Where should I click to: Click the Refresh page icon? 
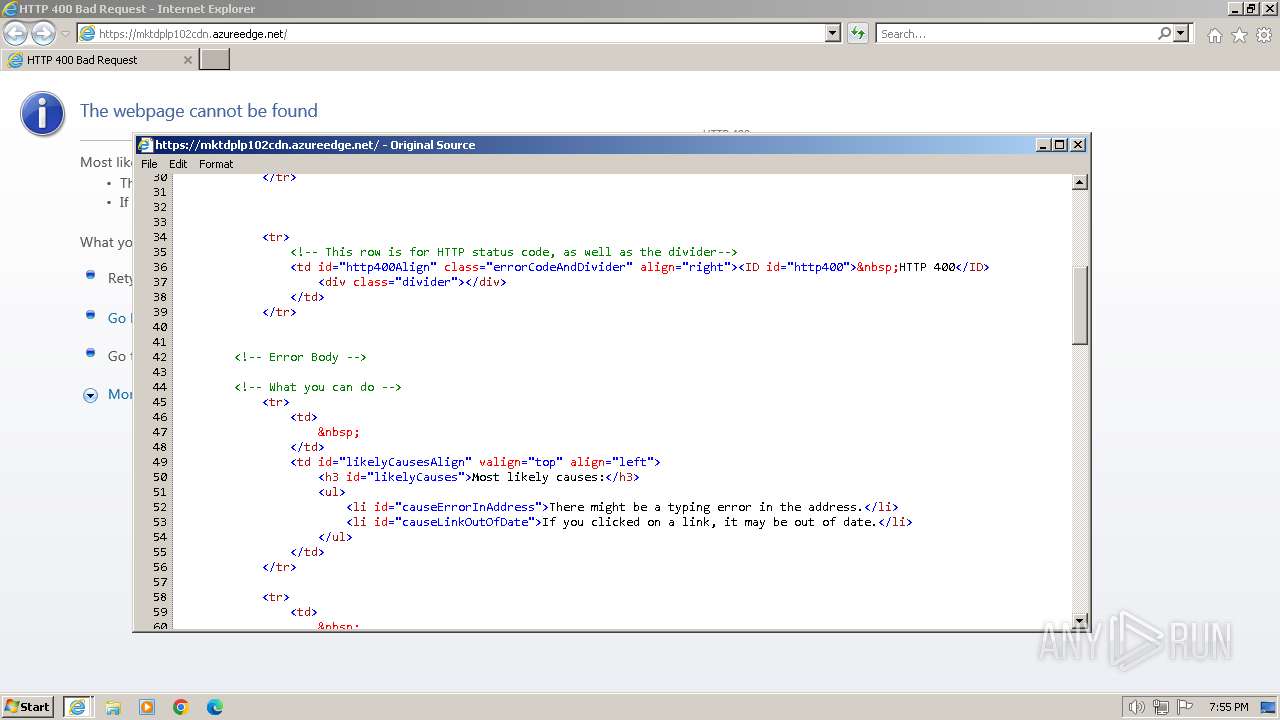coord(857,33)
